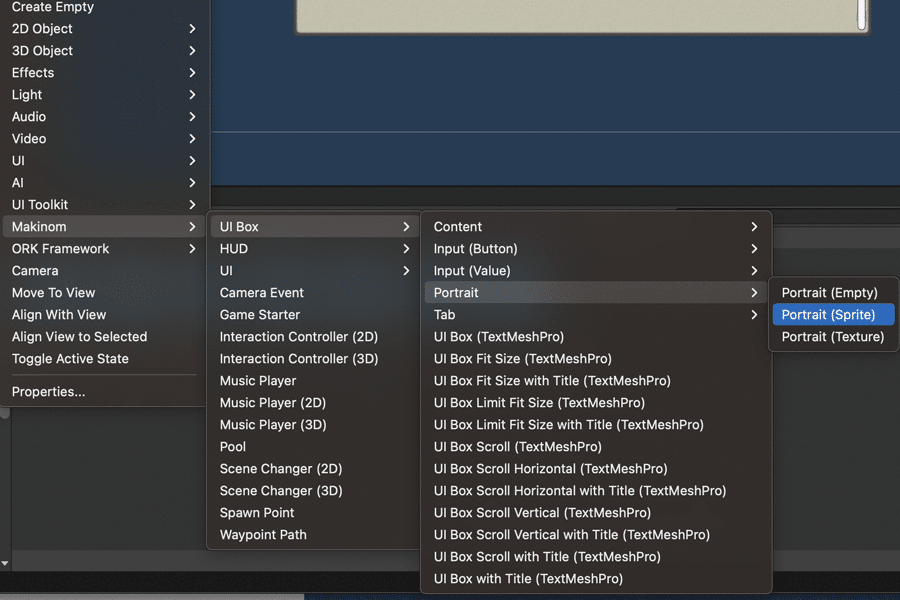Select Align With View
Screen dimensions: 900x600
click(x=103, y=315)
